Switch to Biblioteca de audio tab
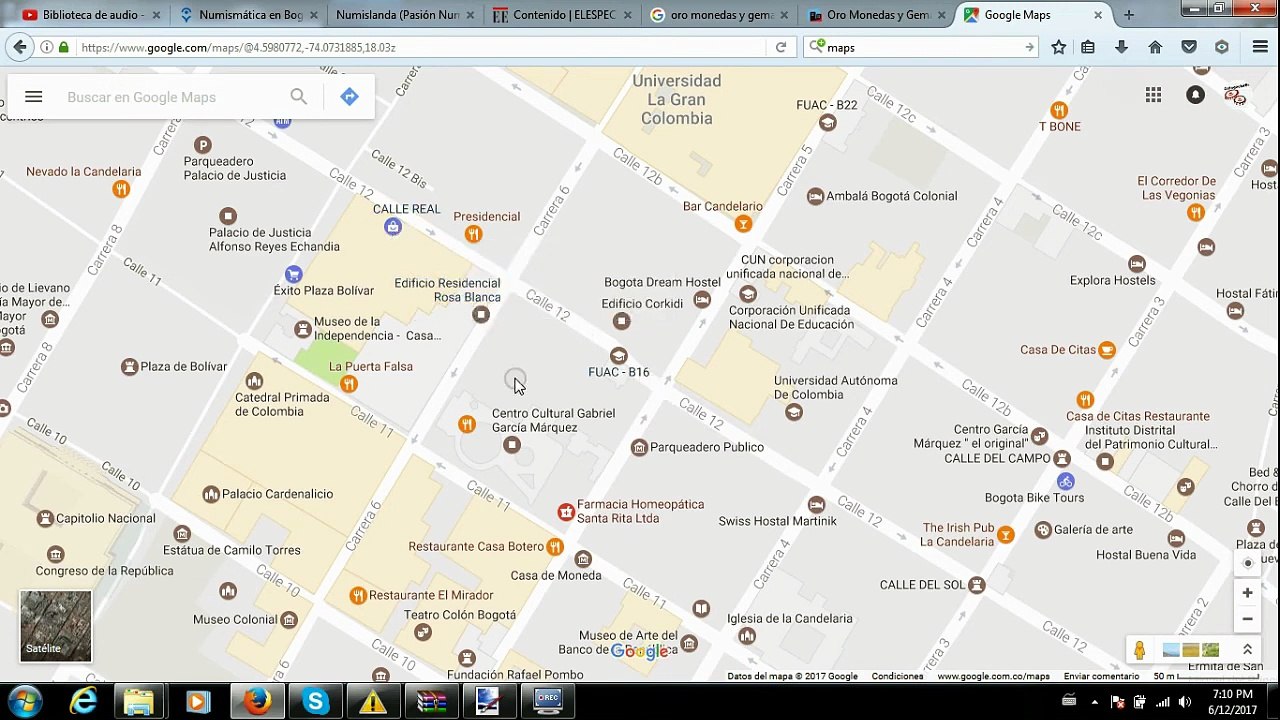The height and width of the screenshot is (720, 1280). [92, 15]
